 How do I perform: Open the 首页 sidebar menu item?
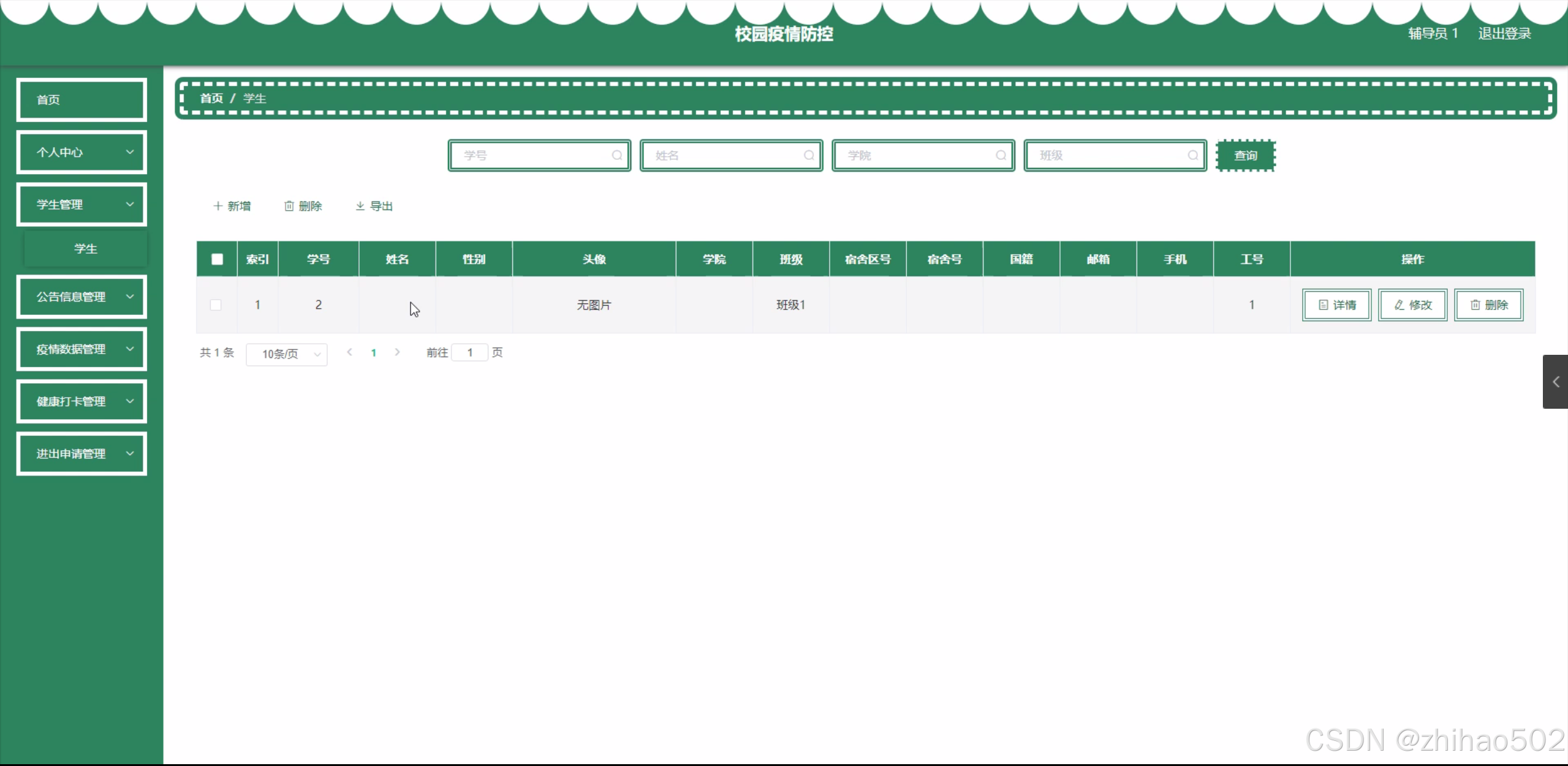point(81,99)
